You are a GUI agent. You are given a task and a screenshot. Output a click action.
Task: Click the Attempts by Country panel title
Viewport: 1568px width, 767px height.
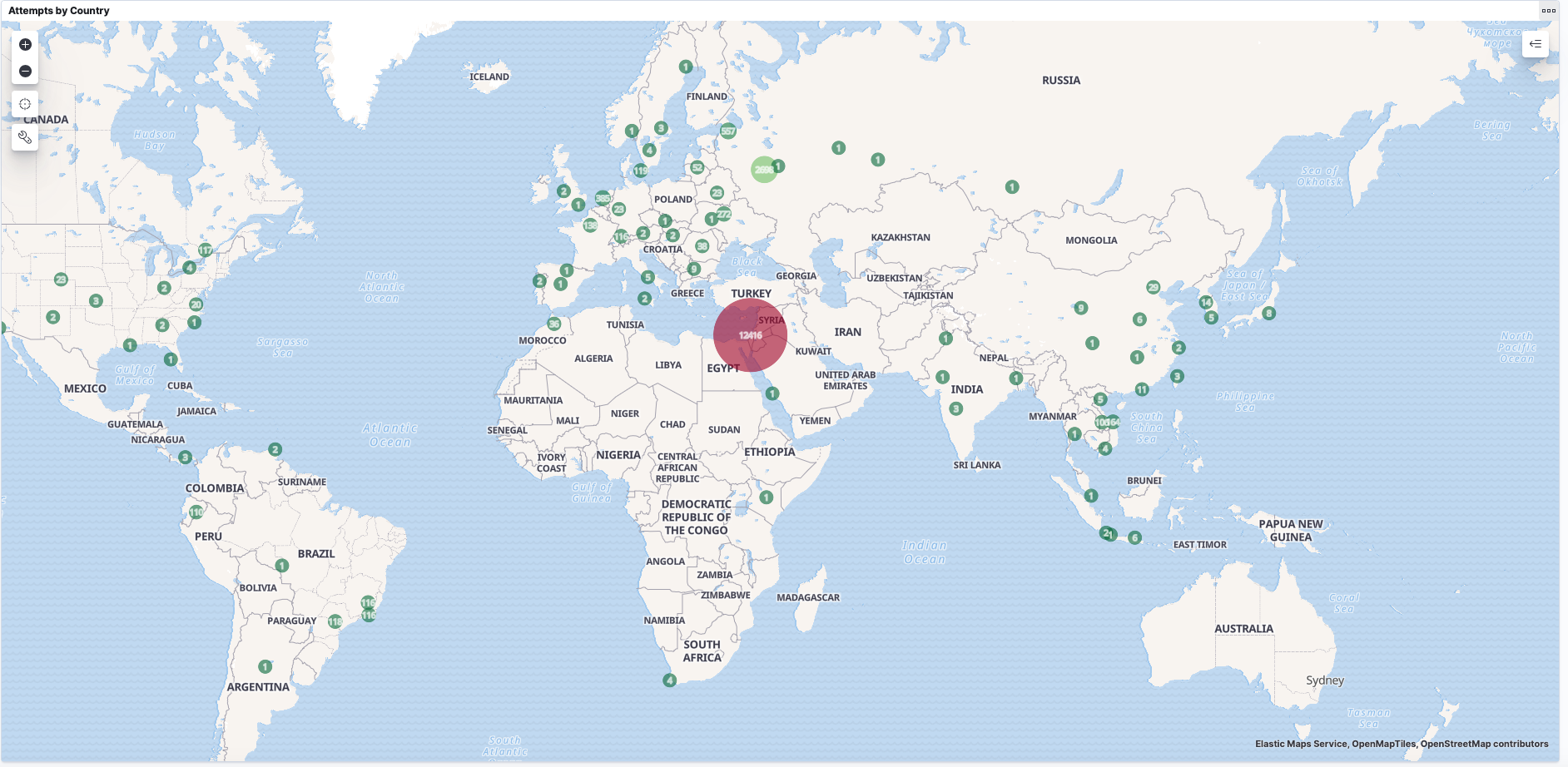click(59, 11)
